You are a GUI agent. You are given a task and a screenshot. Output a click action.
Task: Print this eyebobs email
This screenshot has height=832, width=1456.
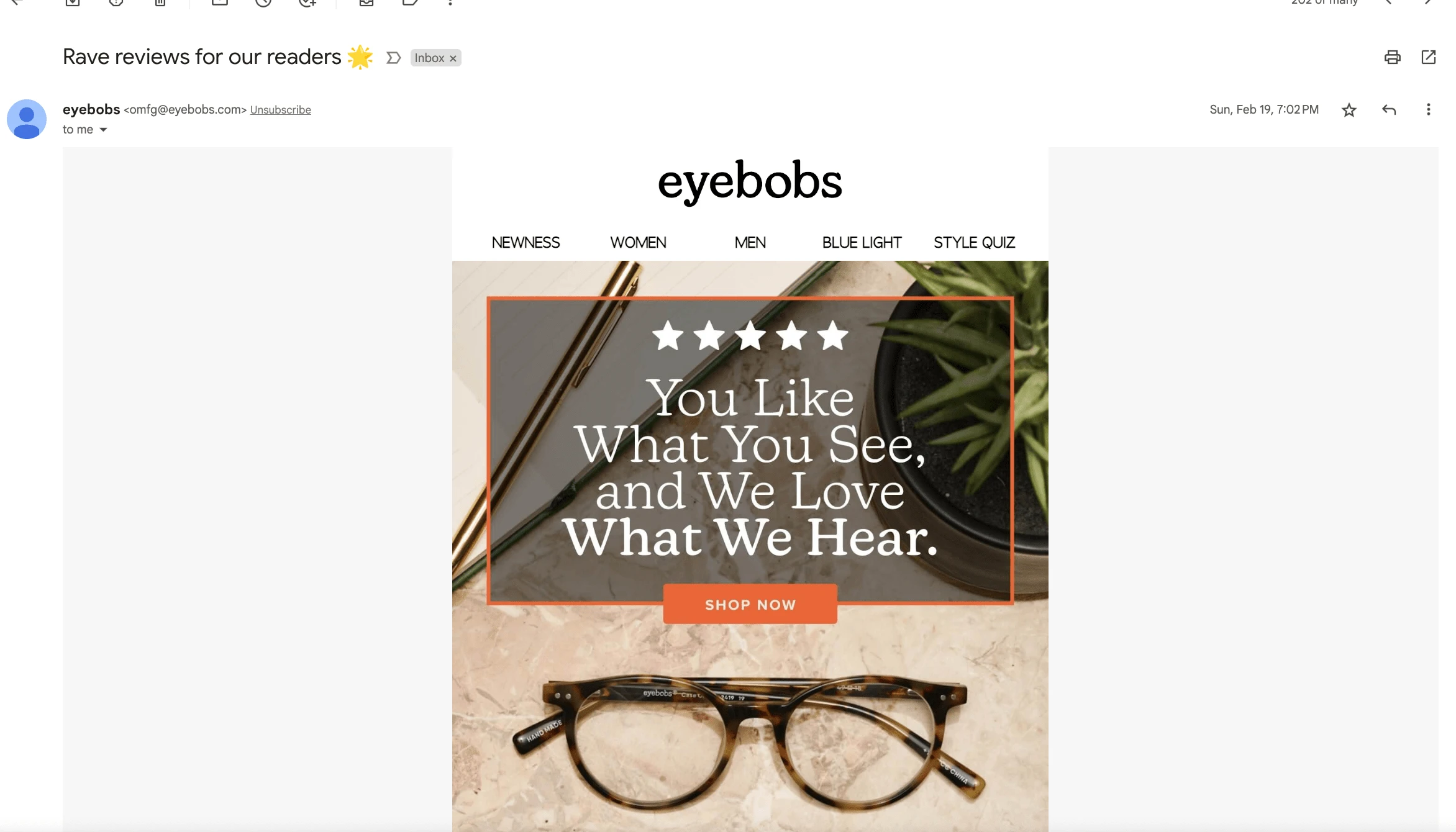[1392, 57]
